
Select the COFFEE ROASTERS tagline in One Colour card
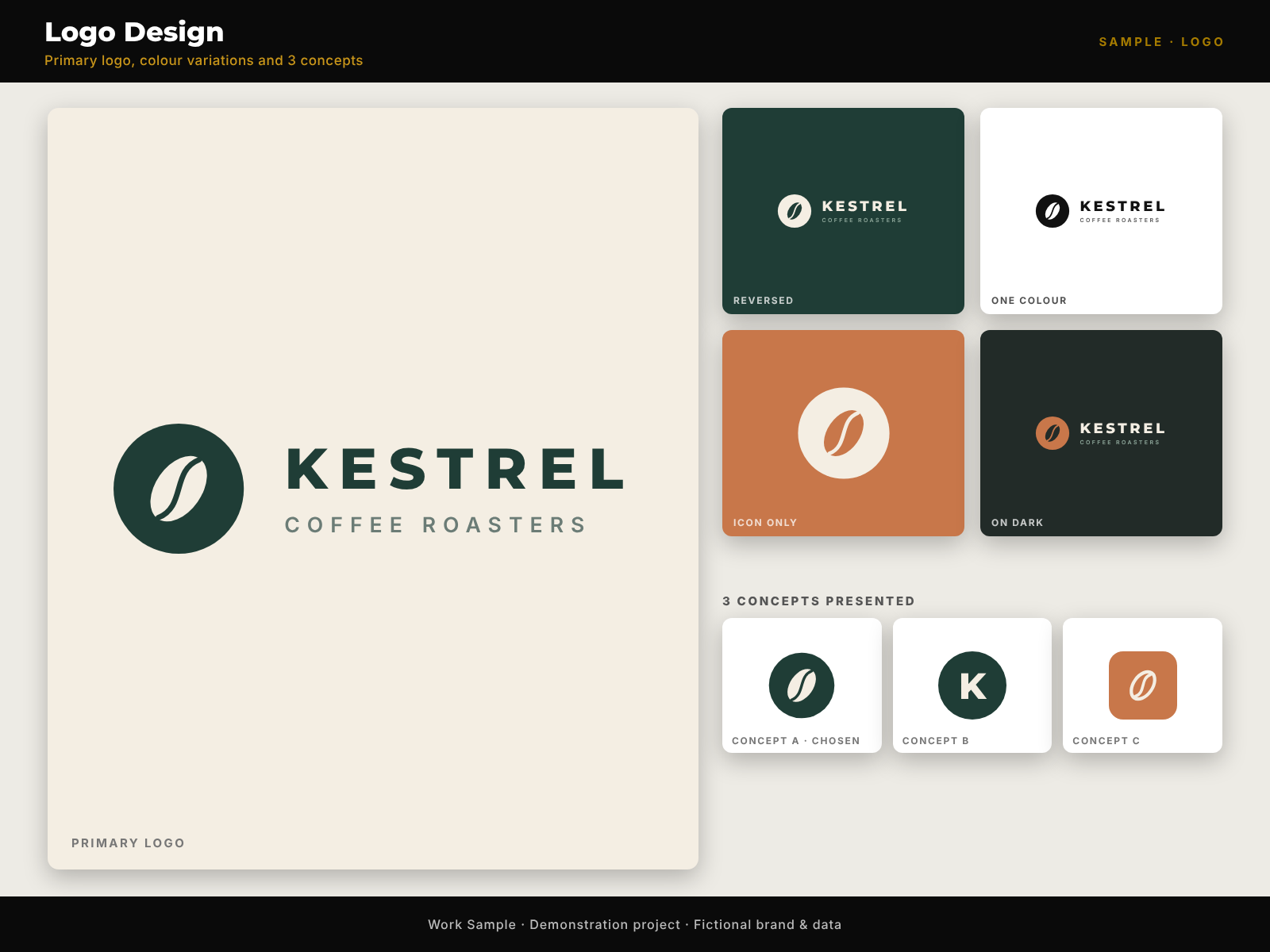[1120, 221]
